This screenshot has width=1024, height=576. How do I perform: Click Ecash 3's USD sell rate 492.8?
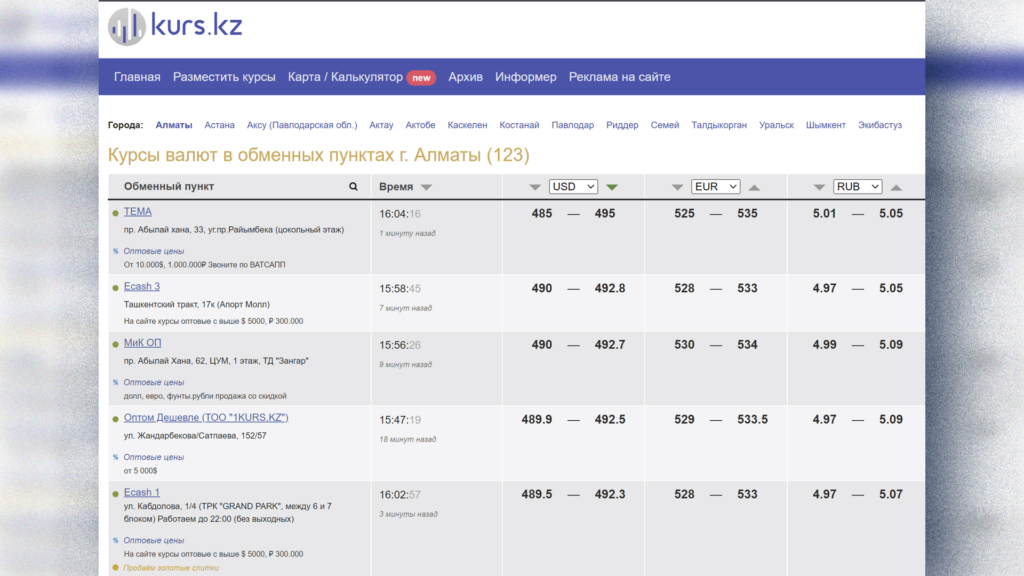point(610,289)
